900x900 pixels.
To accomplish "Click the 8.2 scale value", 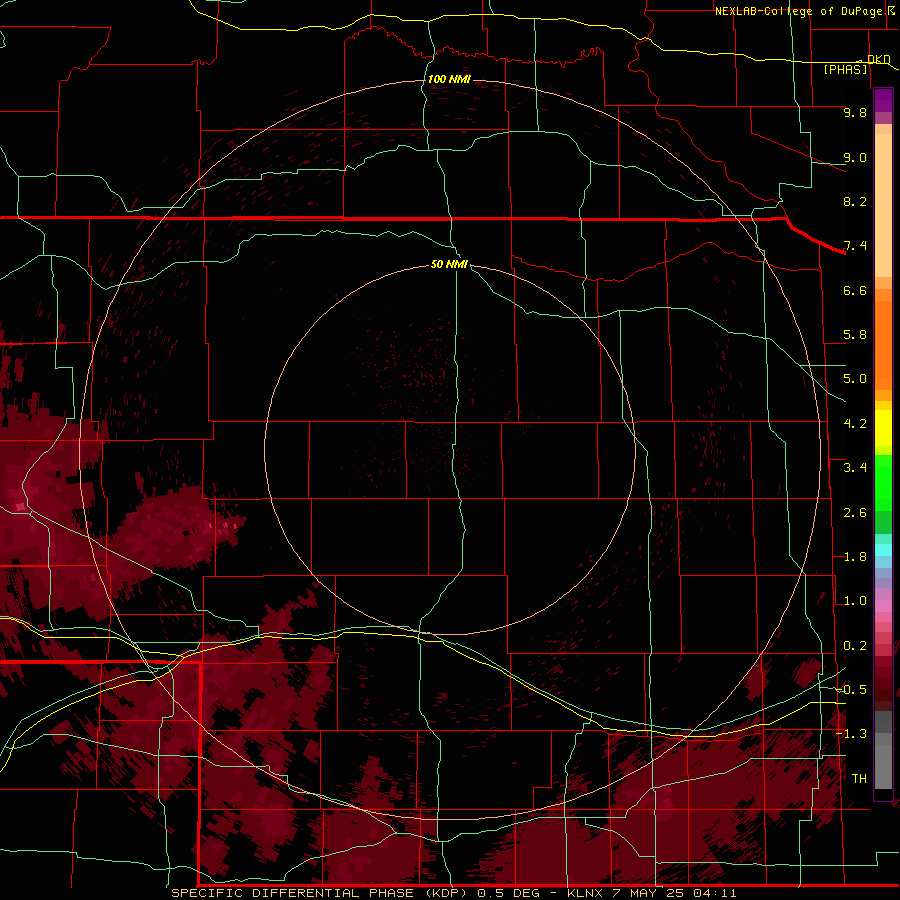I will pos(855,201).
